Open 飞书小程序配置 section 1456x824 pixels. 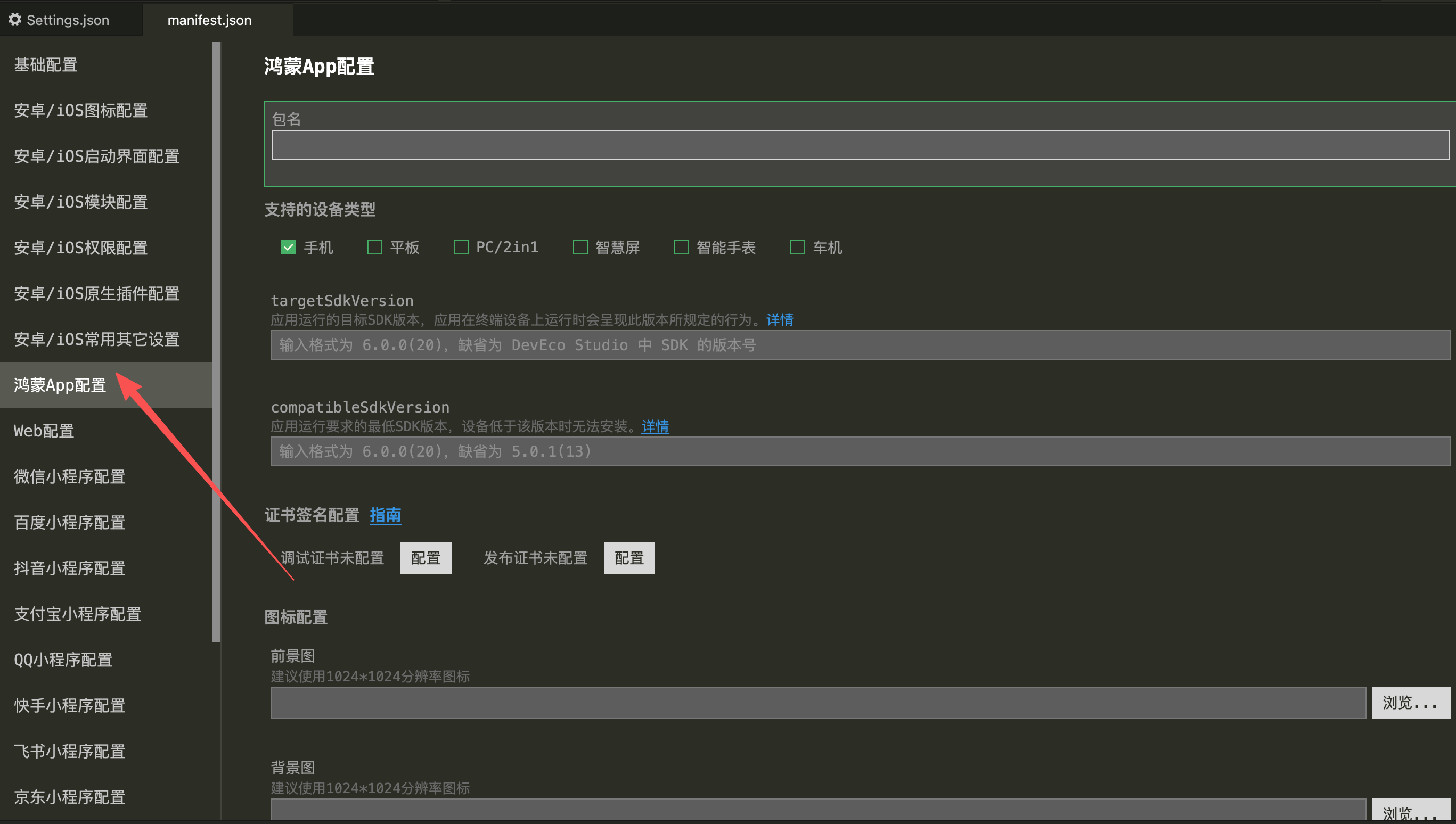(106, 752)
